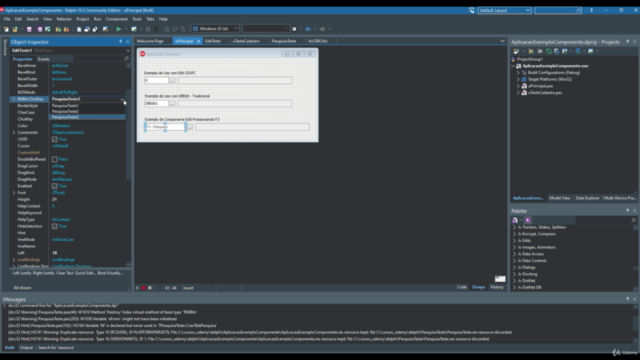Click the Right Justify link

coord(44,273)
